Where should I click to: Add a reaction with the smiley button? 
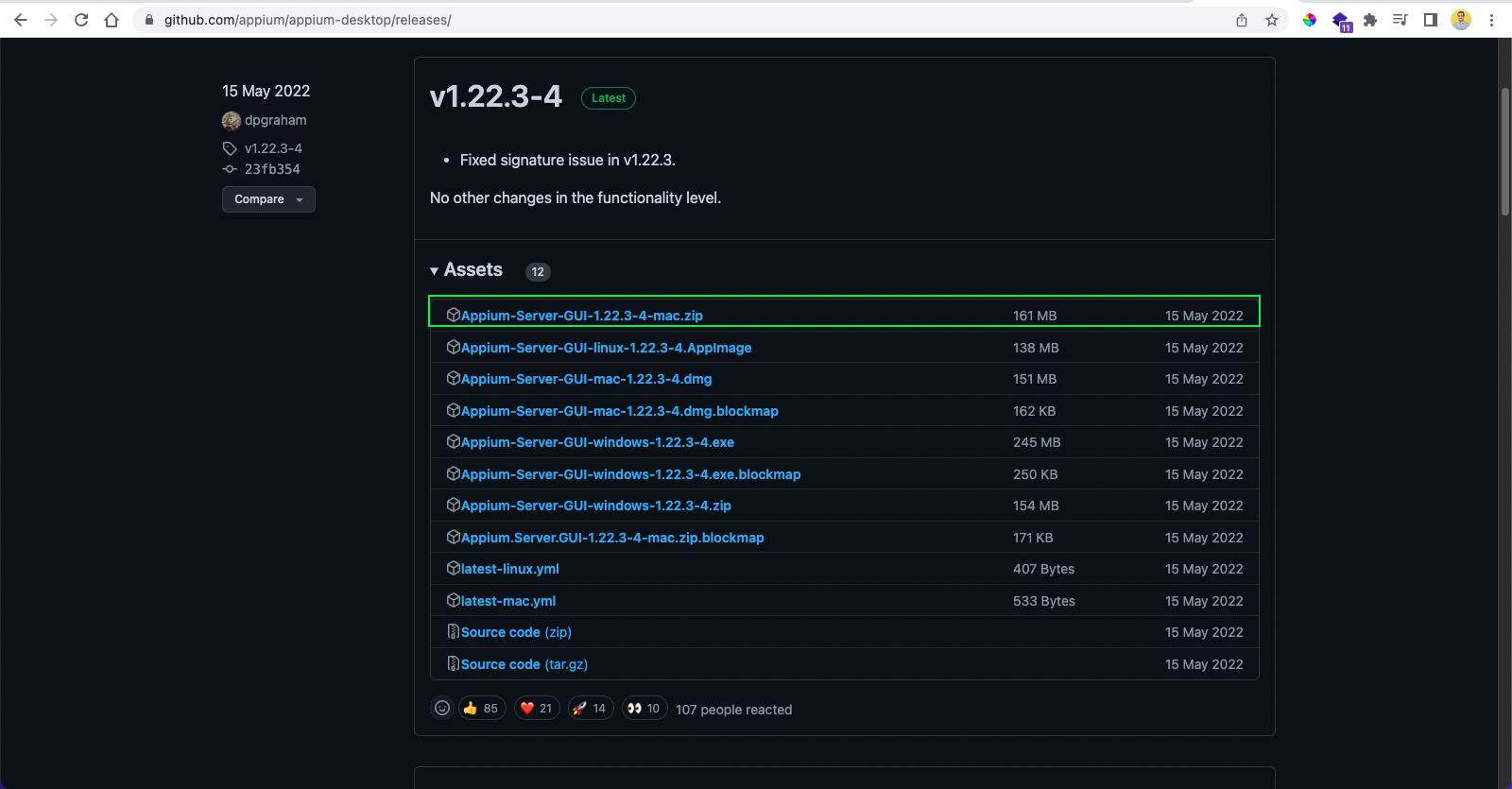pos(442,708)
